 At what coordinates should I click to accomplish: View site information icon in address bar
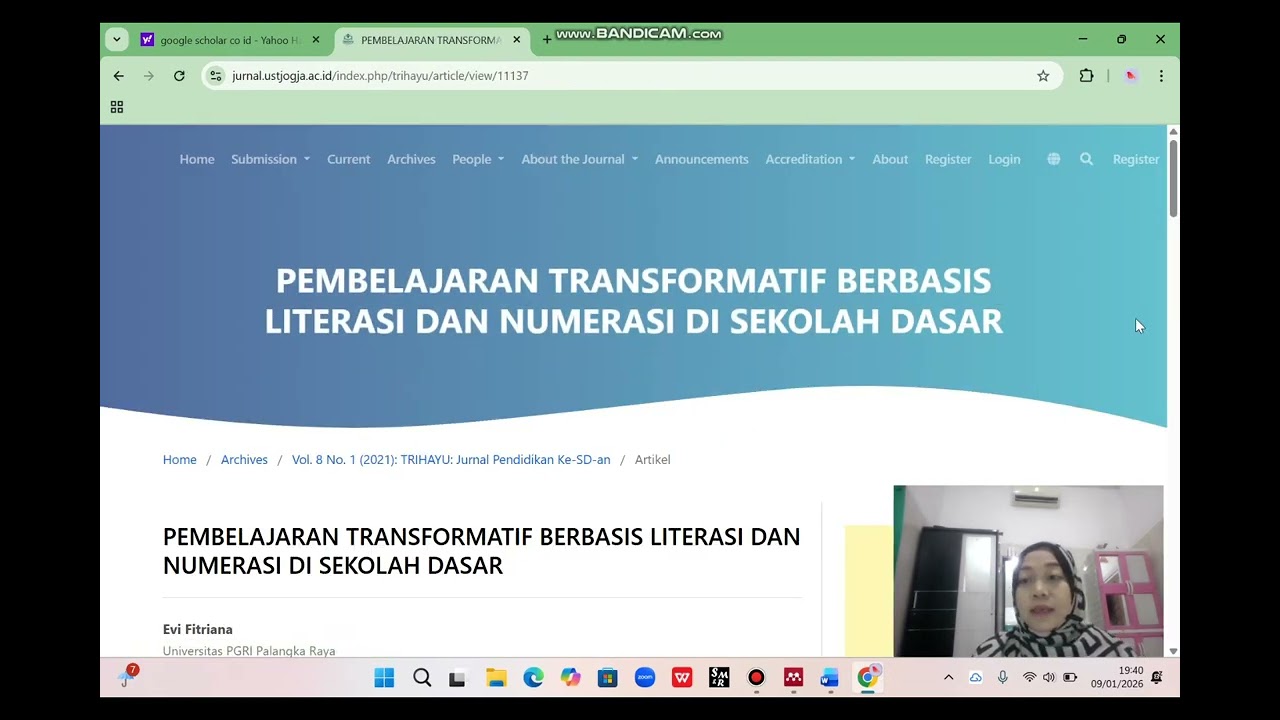(x=215, y=76)
